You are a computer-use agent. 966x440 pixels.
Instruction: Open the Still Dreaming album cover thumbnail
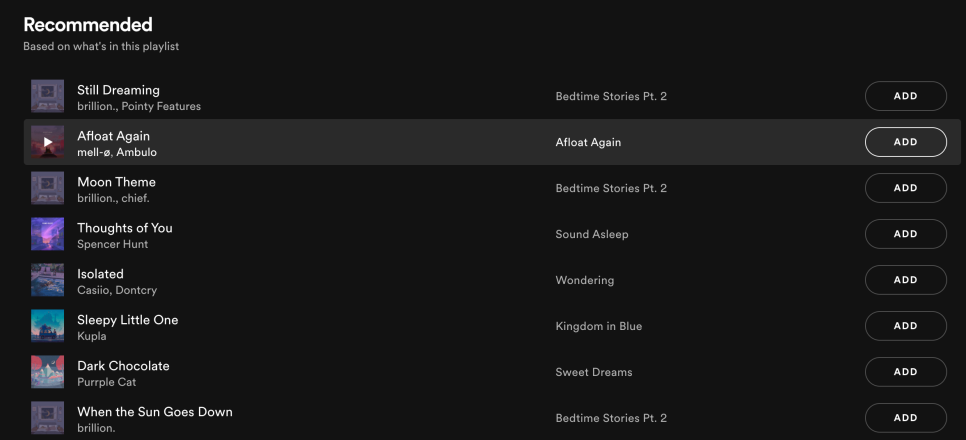[x=47, y=96]
